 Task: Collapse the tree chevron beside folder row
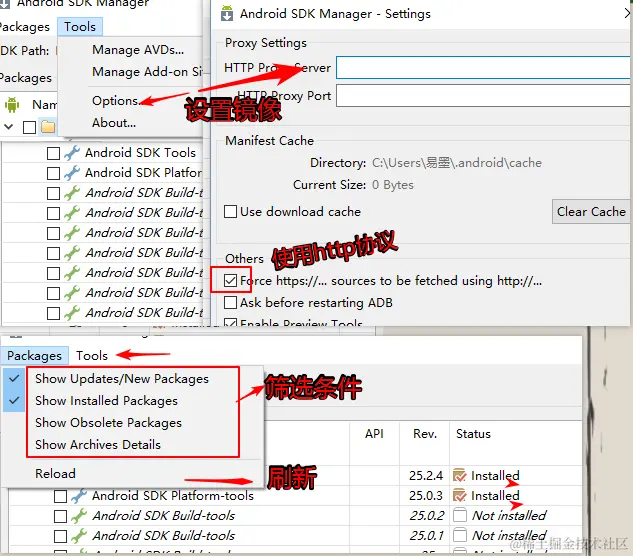click(x=8, y=127)
